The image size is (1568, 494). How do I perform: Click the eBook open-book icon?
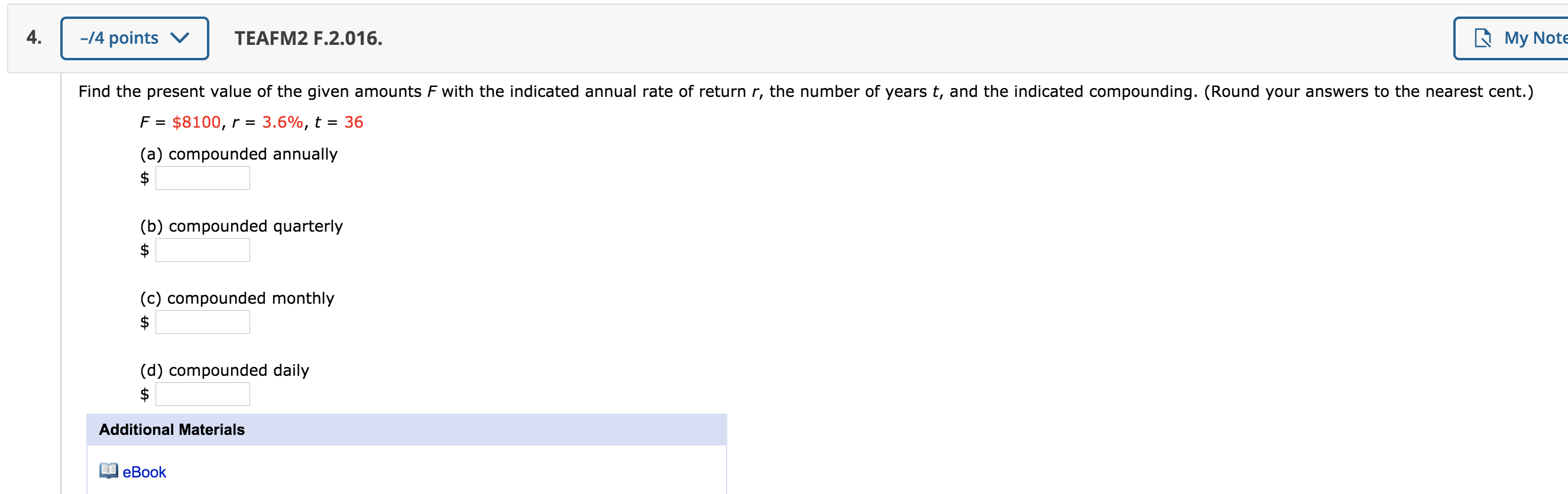[x=107, y=472]
